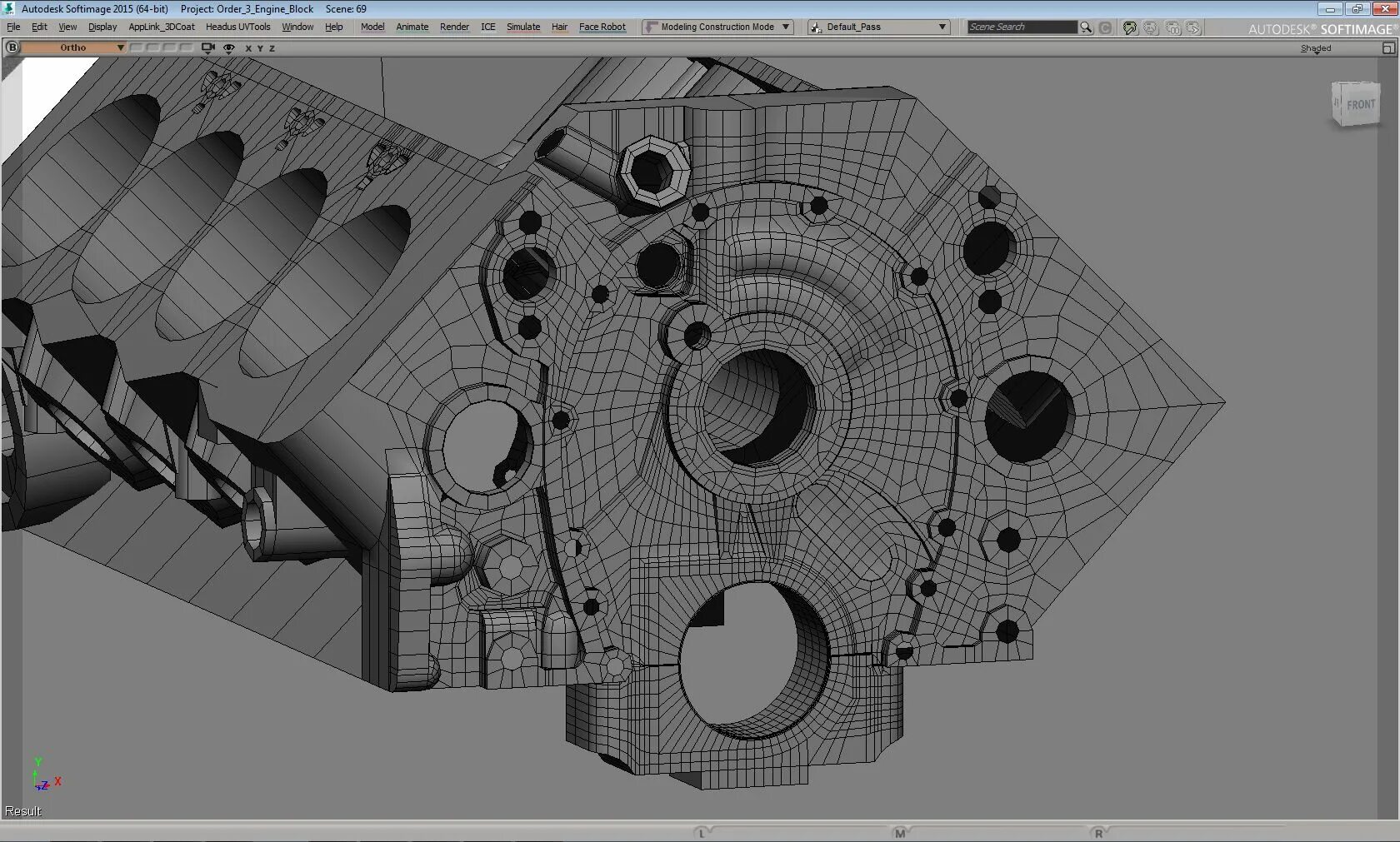The height and width of the screenshot is (842, 1400).
Task: Click the grayed C icon next to search
Action: click(x=1106, y=27)
